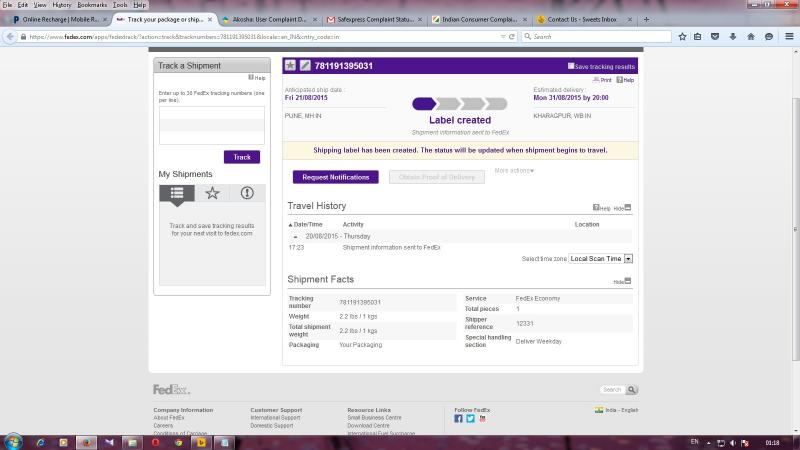Open About FedEx footer link
The image size is (800, 450).
point(169,418)
